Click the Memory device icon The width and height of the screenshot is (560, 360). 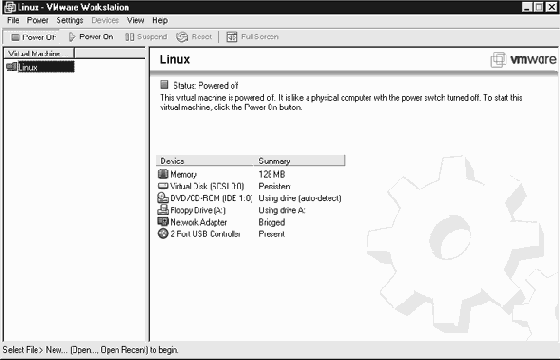[163, 174]
